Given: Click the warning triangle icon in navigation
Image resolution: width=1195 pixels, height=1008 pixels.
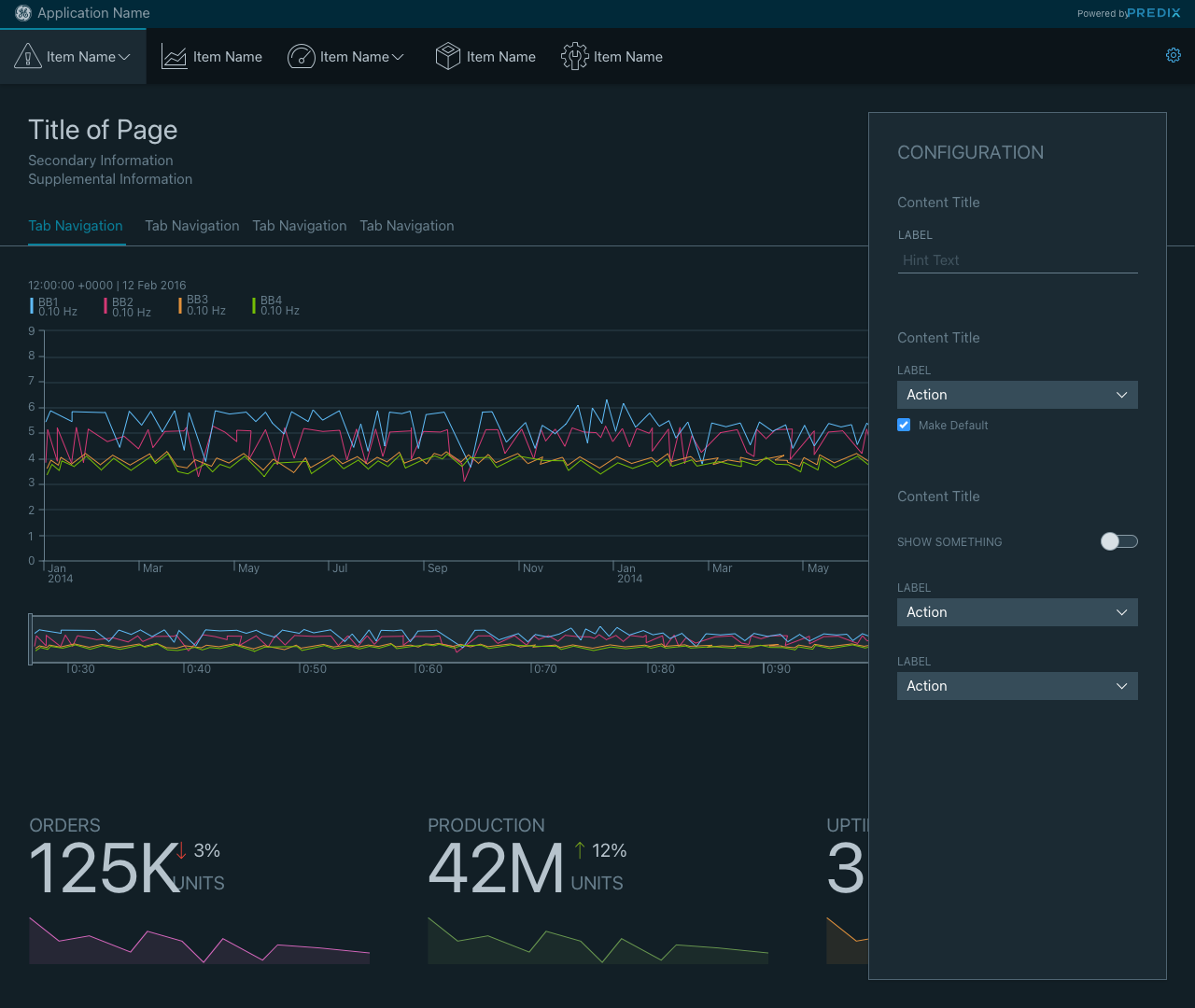Looking at the screenshot, I should point(28,57).
